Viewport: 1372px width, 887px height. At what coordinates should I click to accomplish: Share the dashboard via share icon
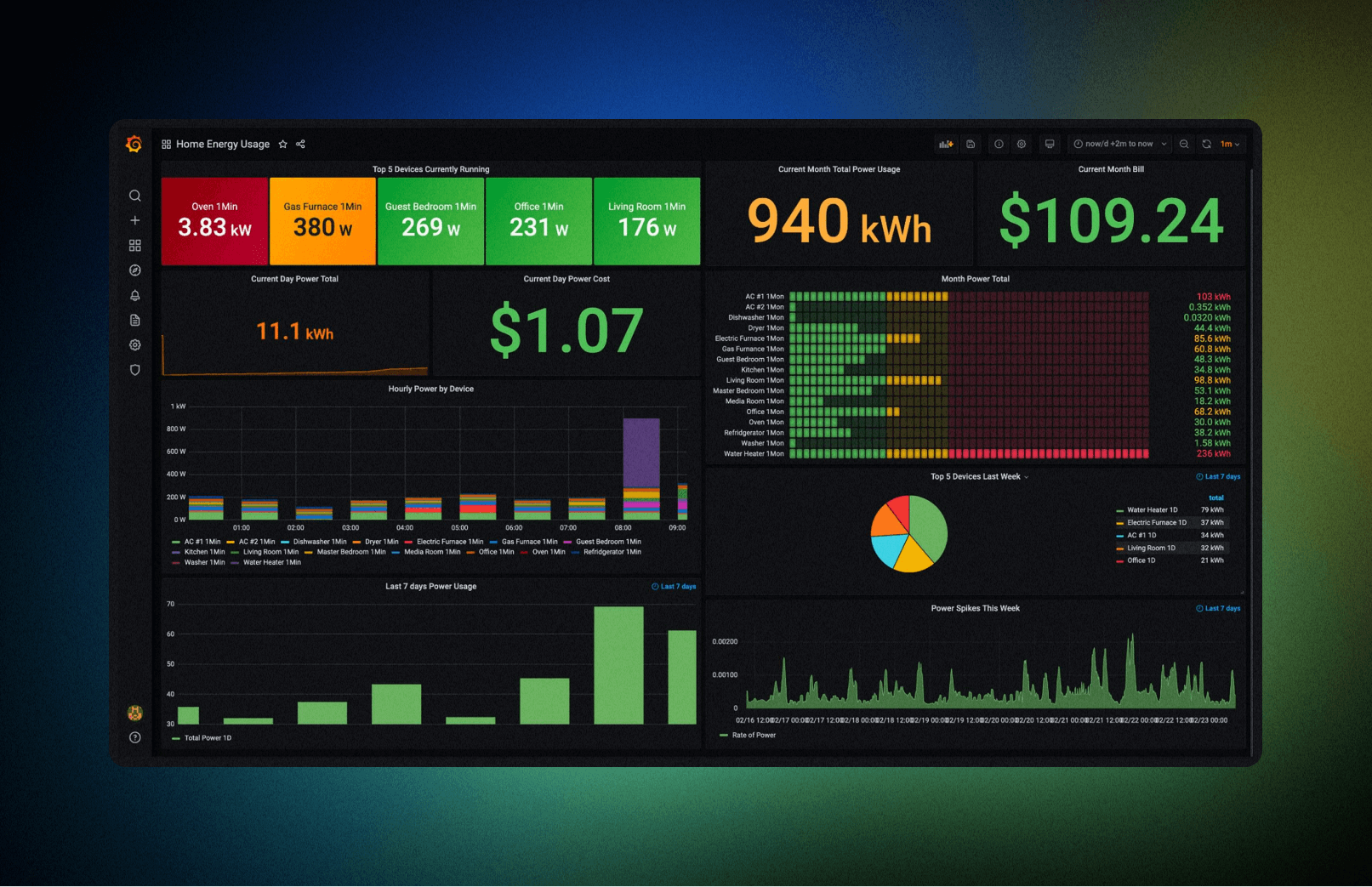tap(300, 145)
